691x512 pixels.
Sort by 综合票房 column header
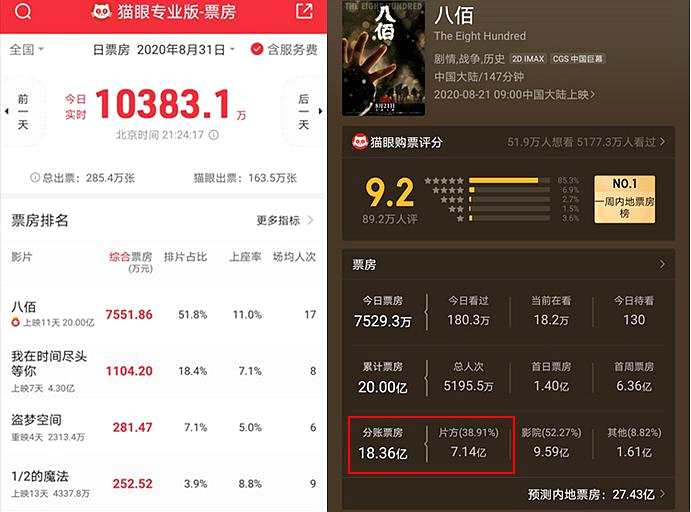tap(131, 262)
